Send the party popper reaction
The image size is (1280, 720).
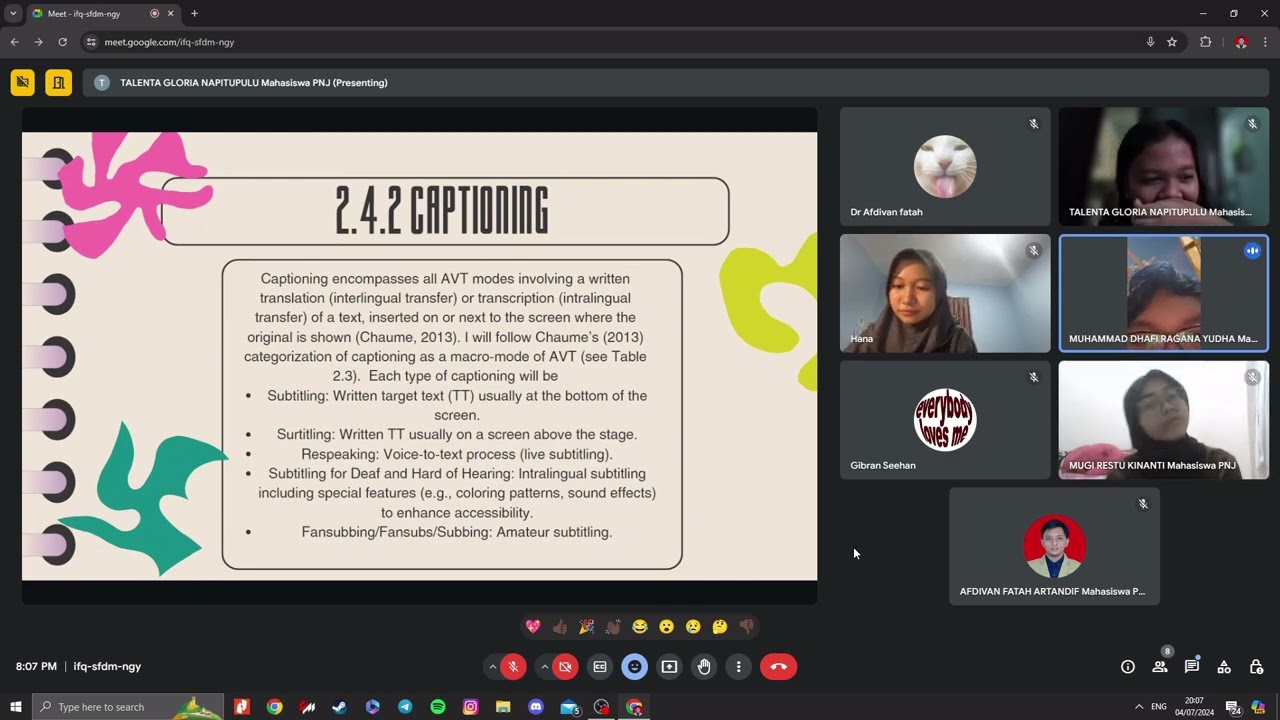click(x=587, y=627)
